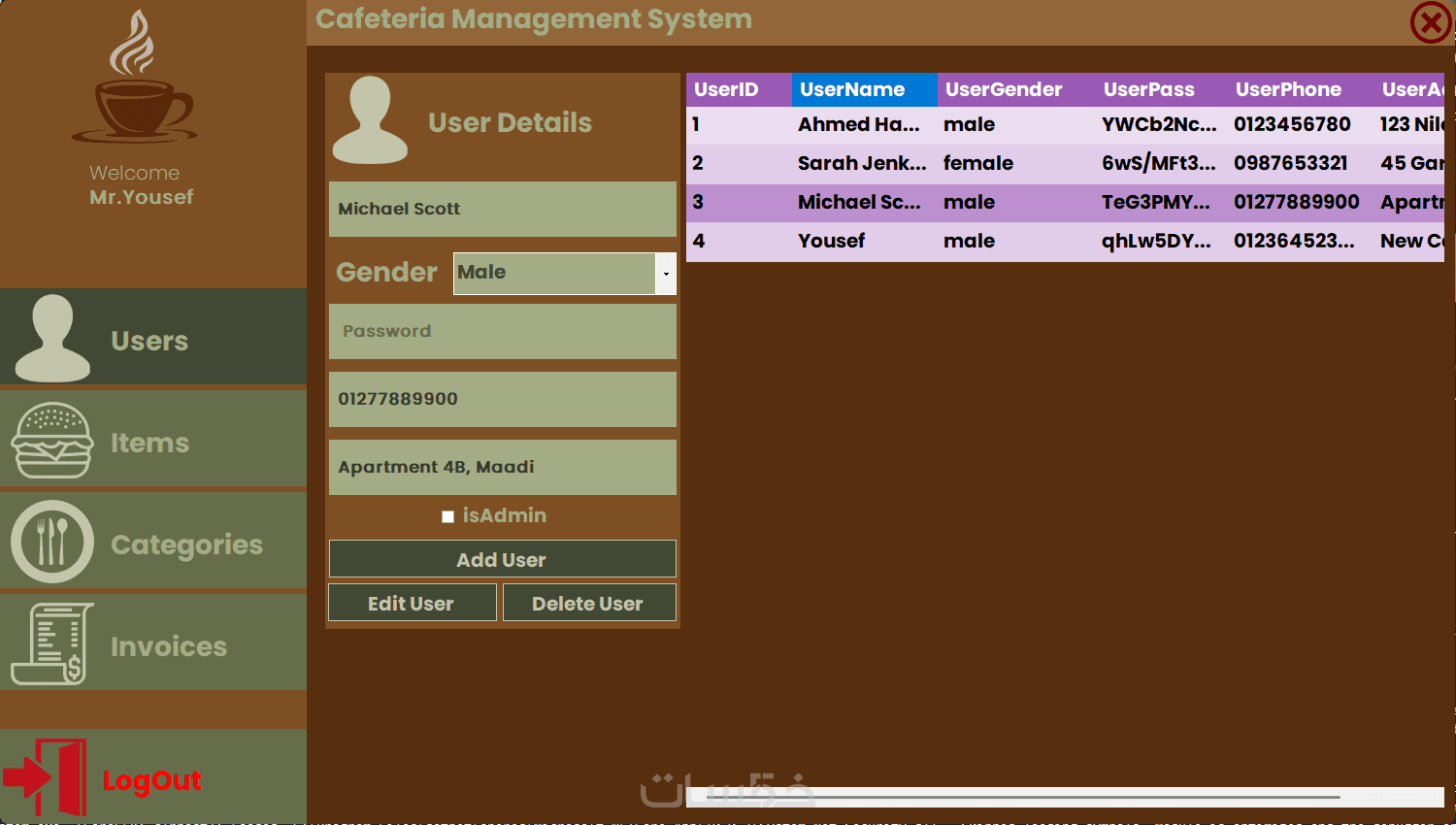
Task: Click the Cafeteria Management System title
Action: point(534,19)
